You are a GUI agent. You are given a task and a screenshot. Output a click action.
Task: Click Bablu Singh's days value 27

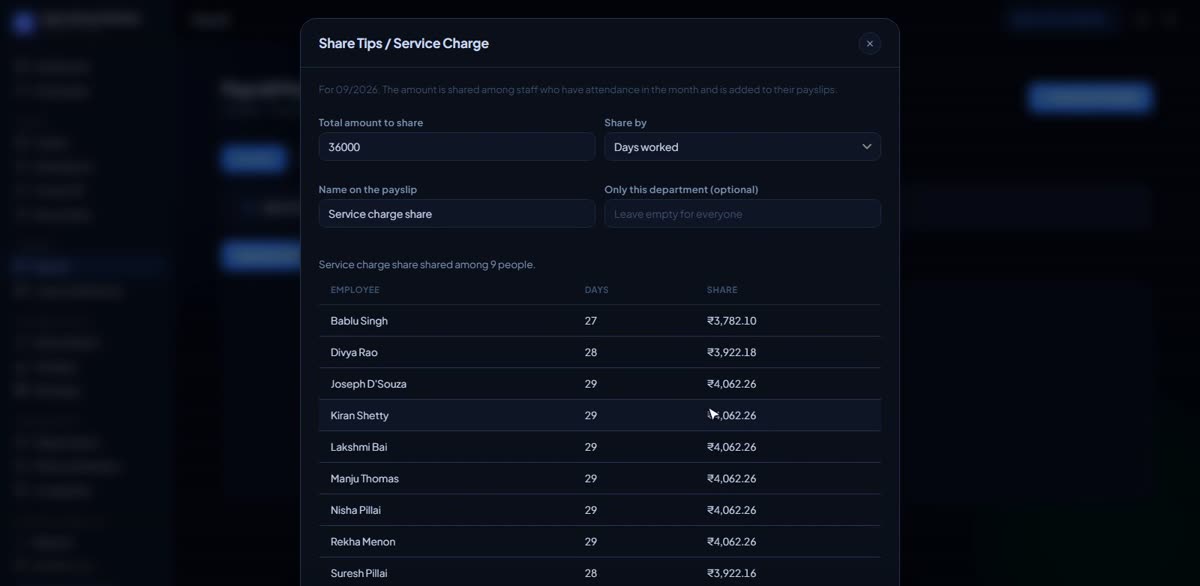[x=591, y=321]
